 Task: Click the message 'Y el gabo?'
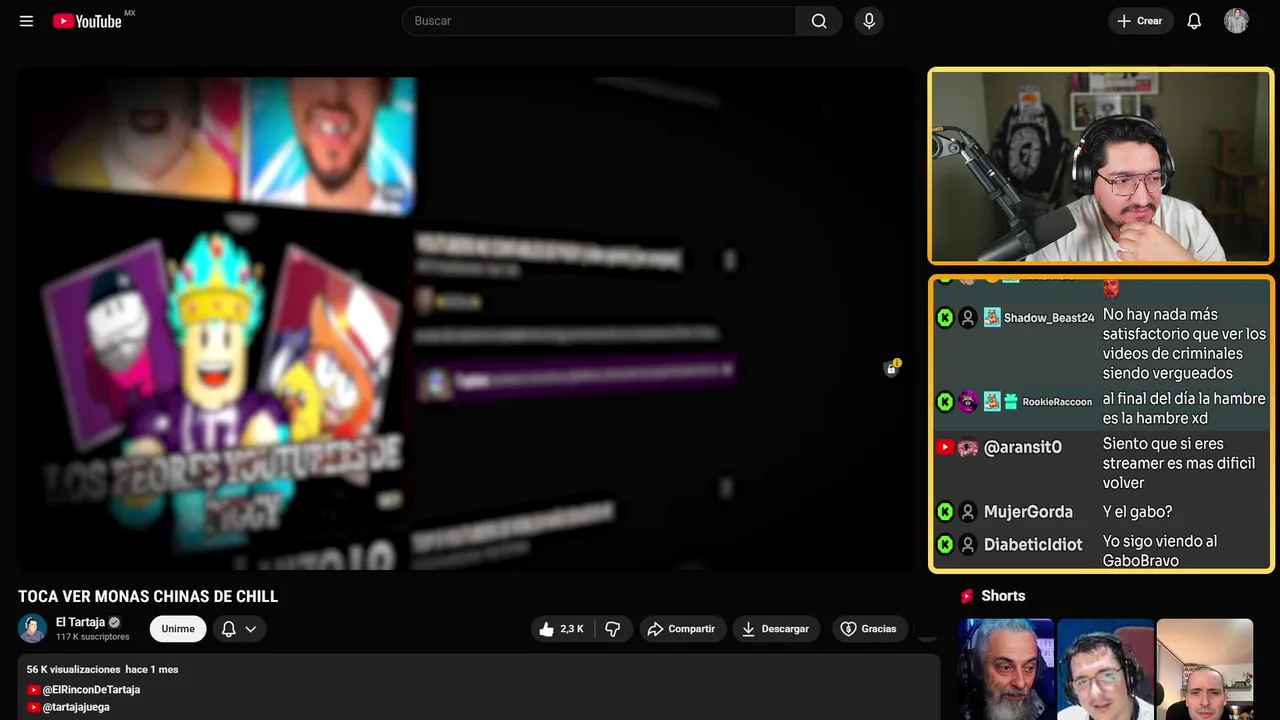click(x=1137, y=512)
